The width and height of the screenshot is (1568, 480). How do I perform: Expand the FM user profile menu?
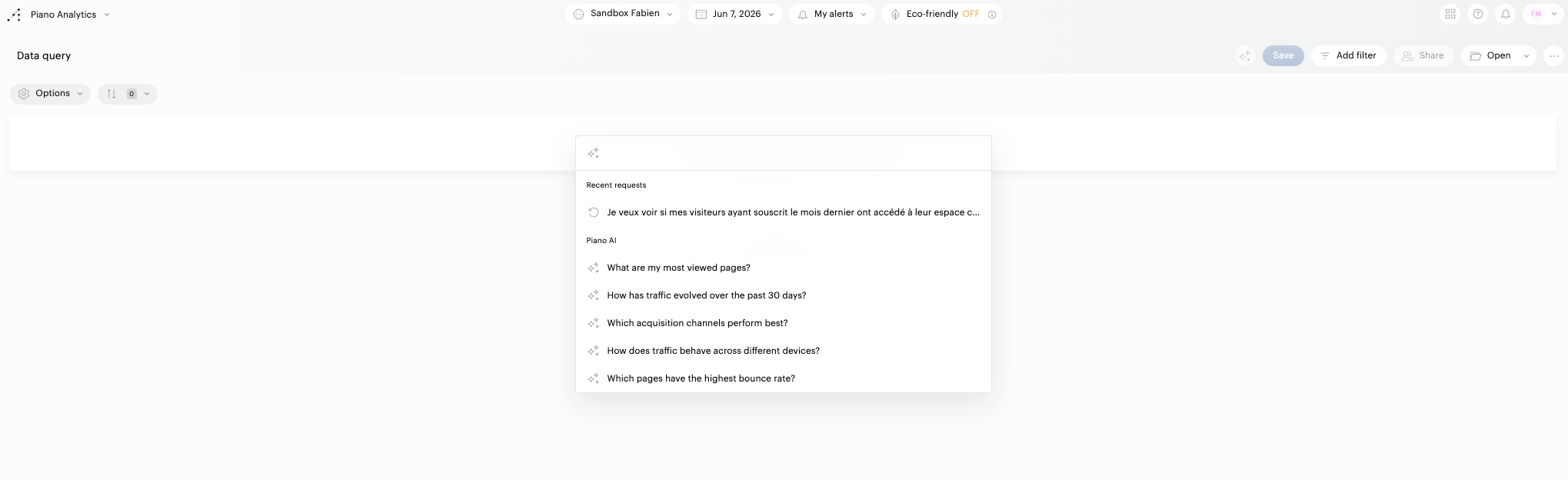(x=1542, y=14)
